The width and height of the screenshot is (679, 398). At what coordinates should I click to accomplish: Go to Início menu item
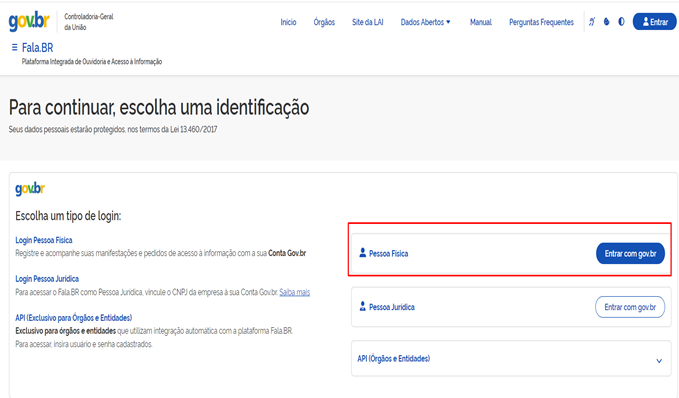[288, 22]
